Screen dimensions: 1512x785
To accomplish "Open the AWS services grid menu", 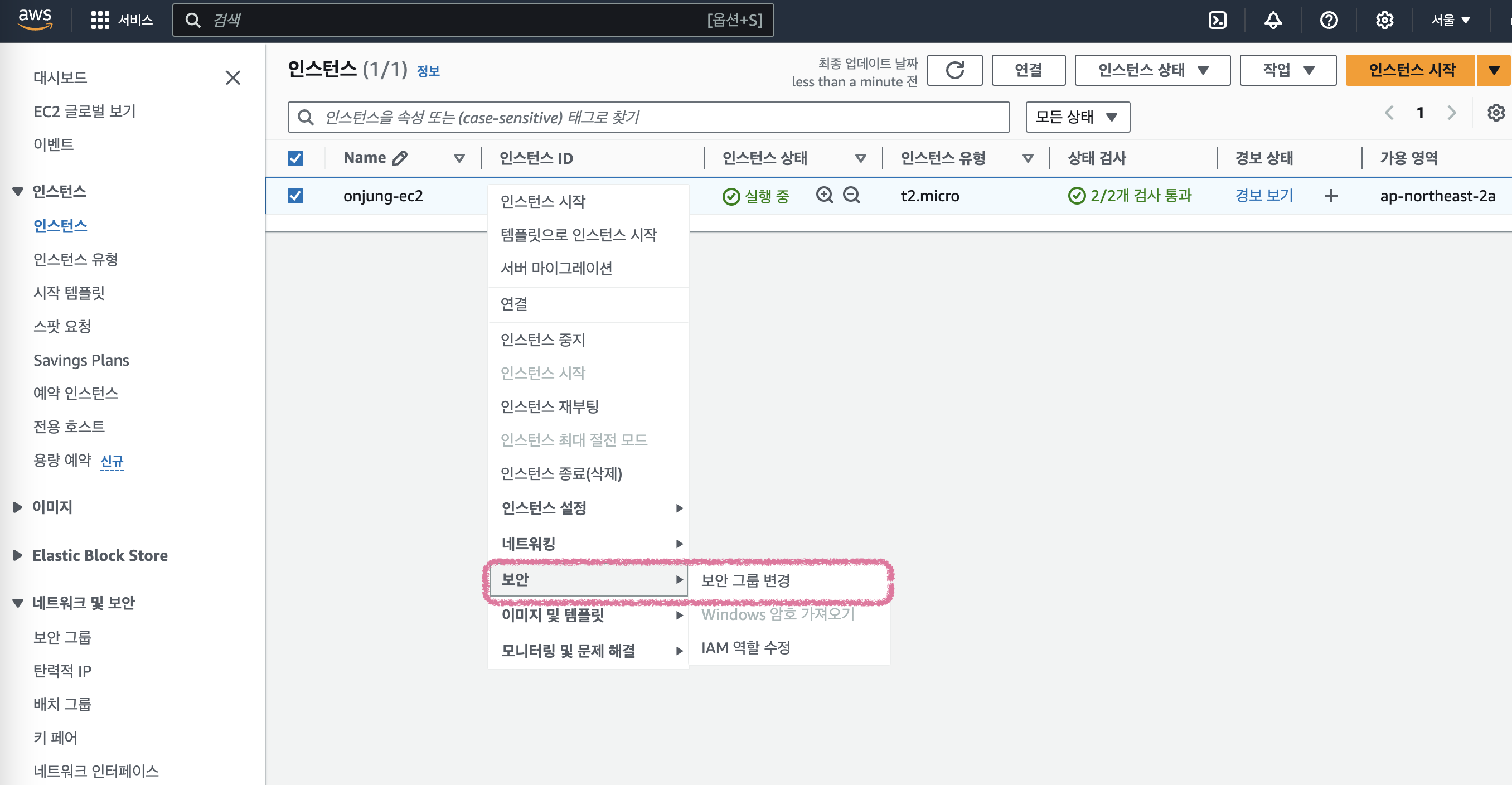I will (x=100, y=21).
